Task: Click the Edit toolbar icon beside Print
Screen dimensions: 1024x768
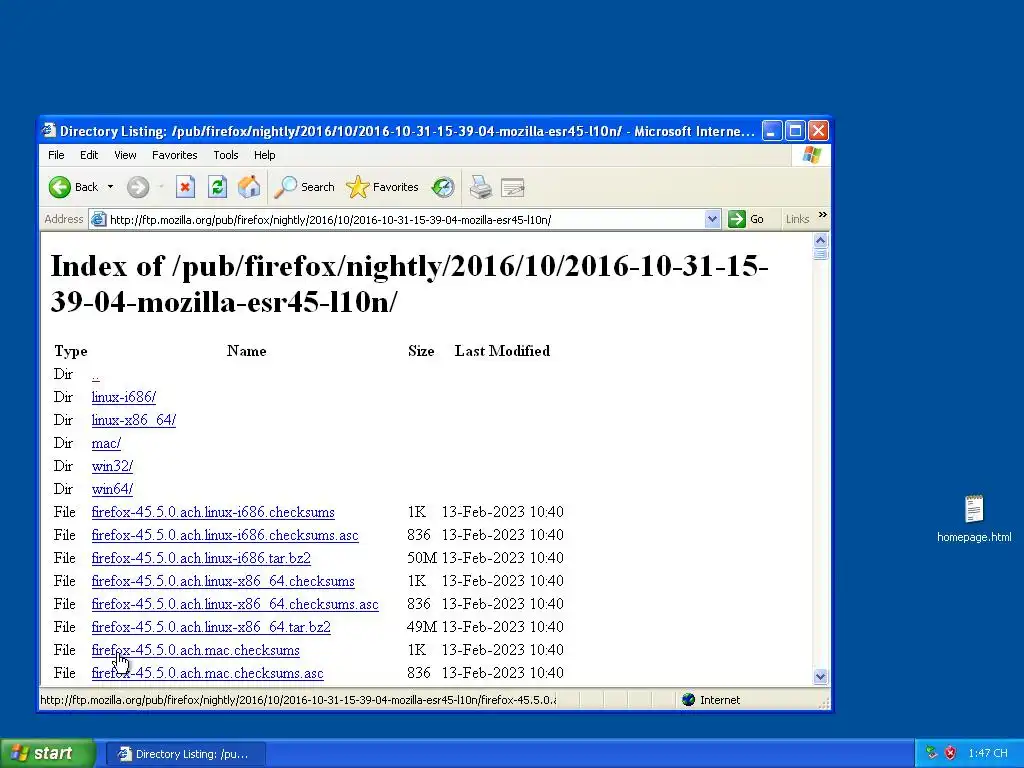Action: pyautogui.click(x=513, y=188)
